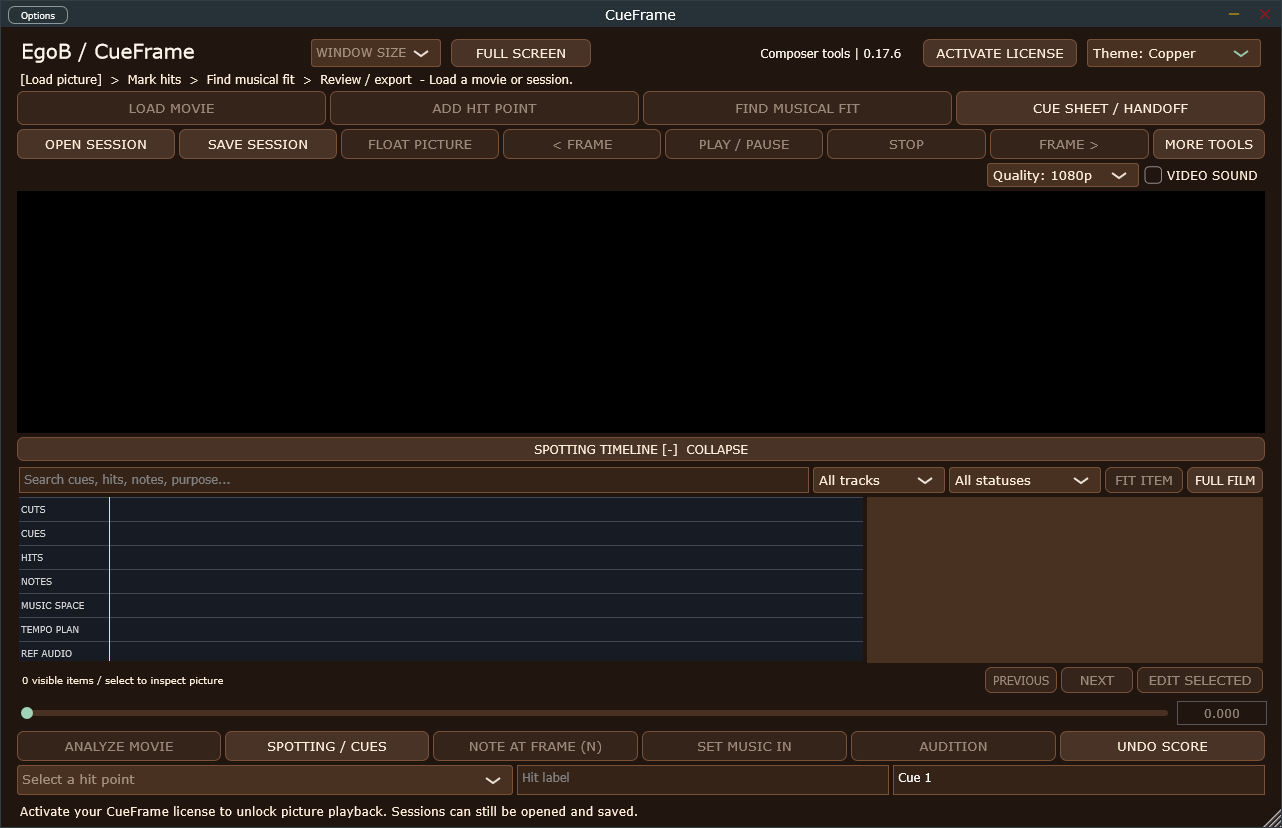
Task: Open the Theme: Copper dropdown
Action: (x=1174, y=53)
